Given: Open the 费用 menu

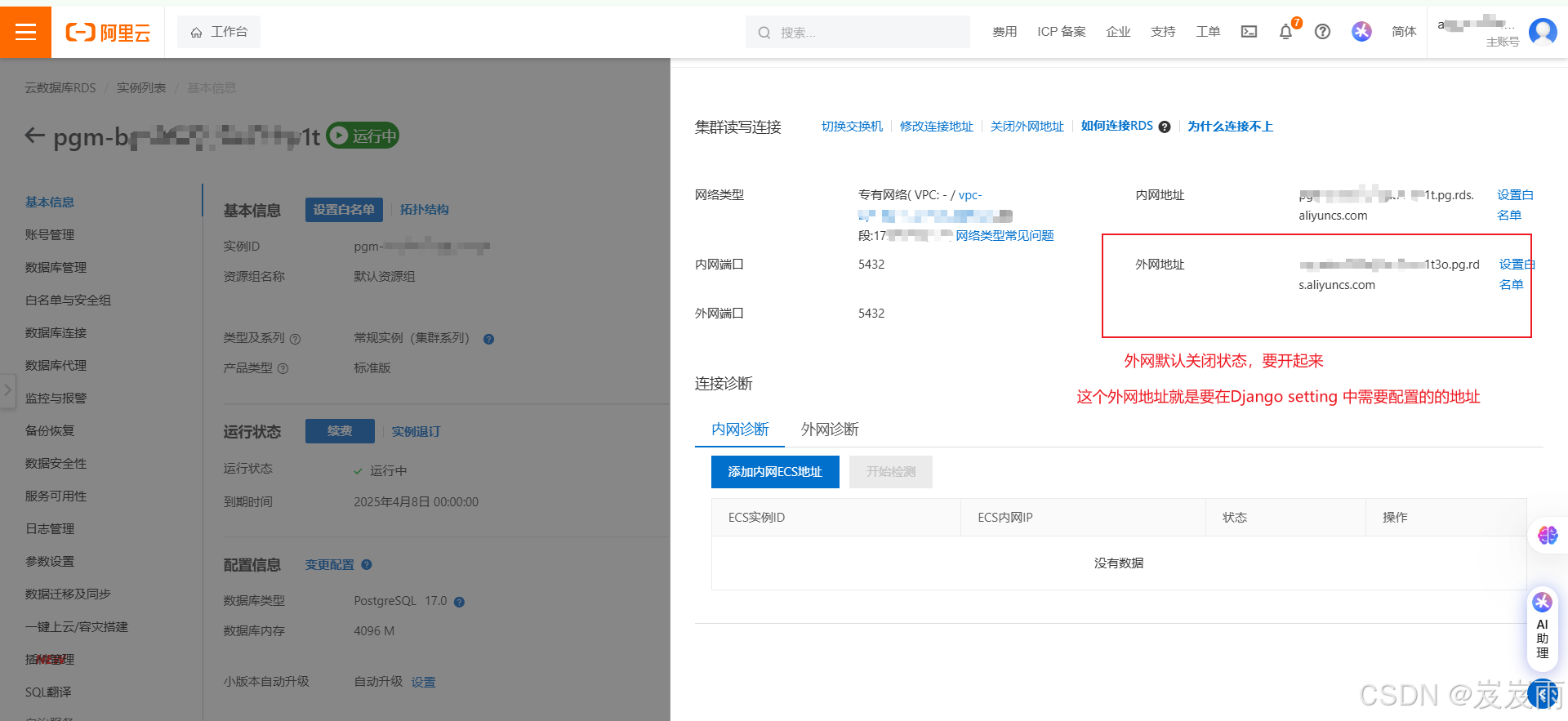Looking at the screenshot, I should pyautogui.click(x=1004, y=32).
